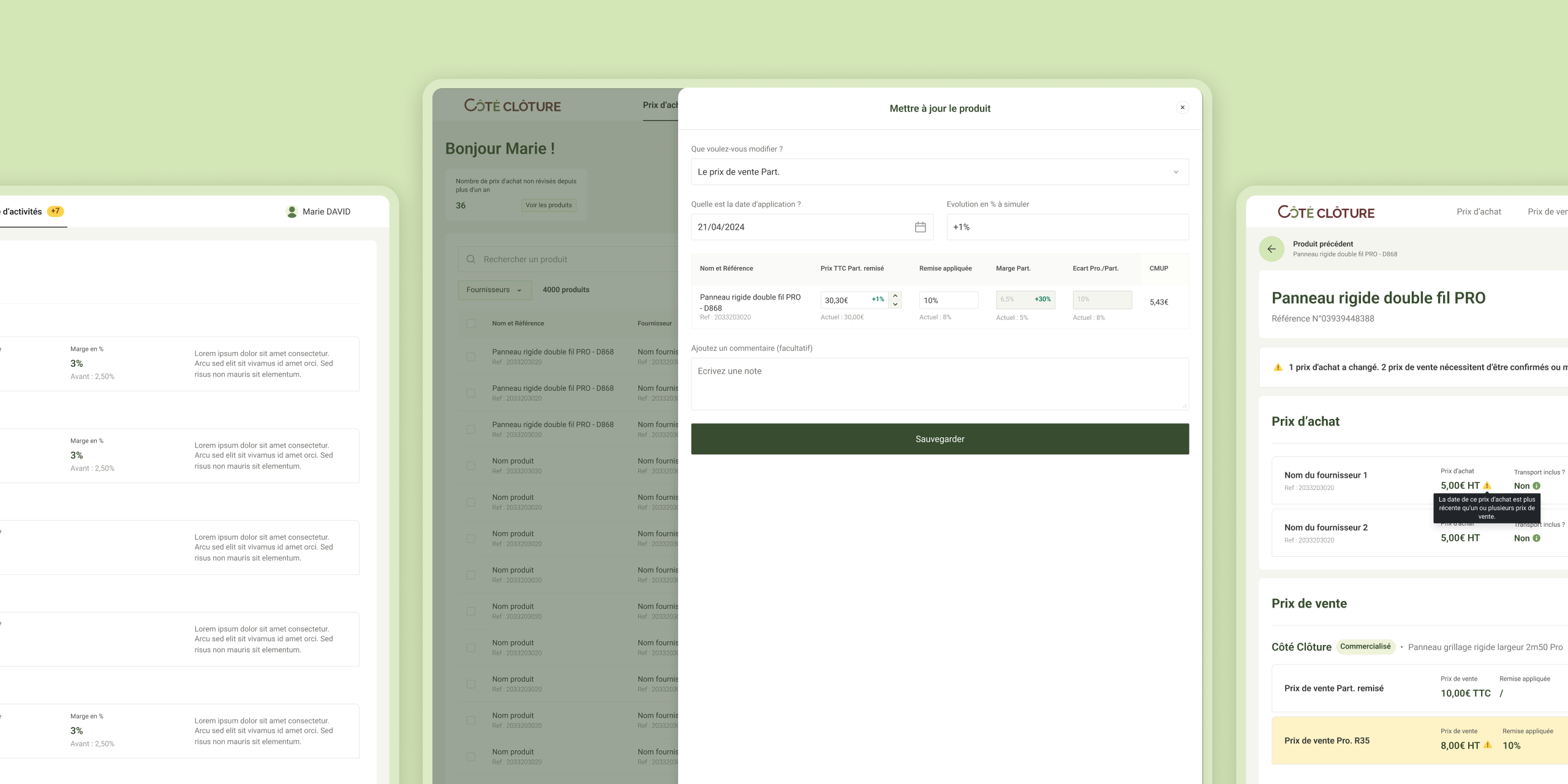Click the alert banner warning triangle icon
The width and height of the screenshot is (1568, 784).
point(1278,367)
